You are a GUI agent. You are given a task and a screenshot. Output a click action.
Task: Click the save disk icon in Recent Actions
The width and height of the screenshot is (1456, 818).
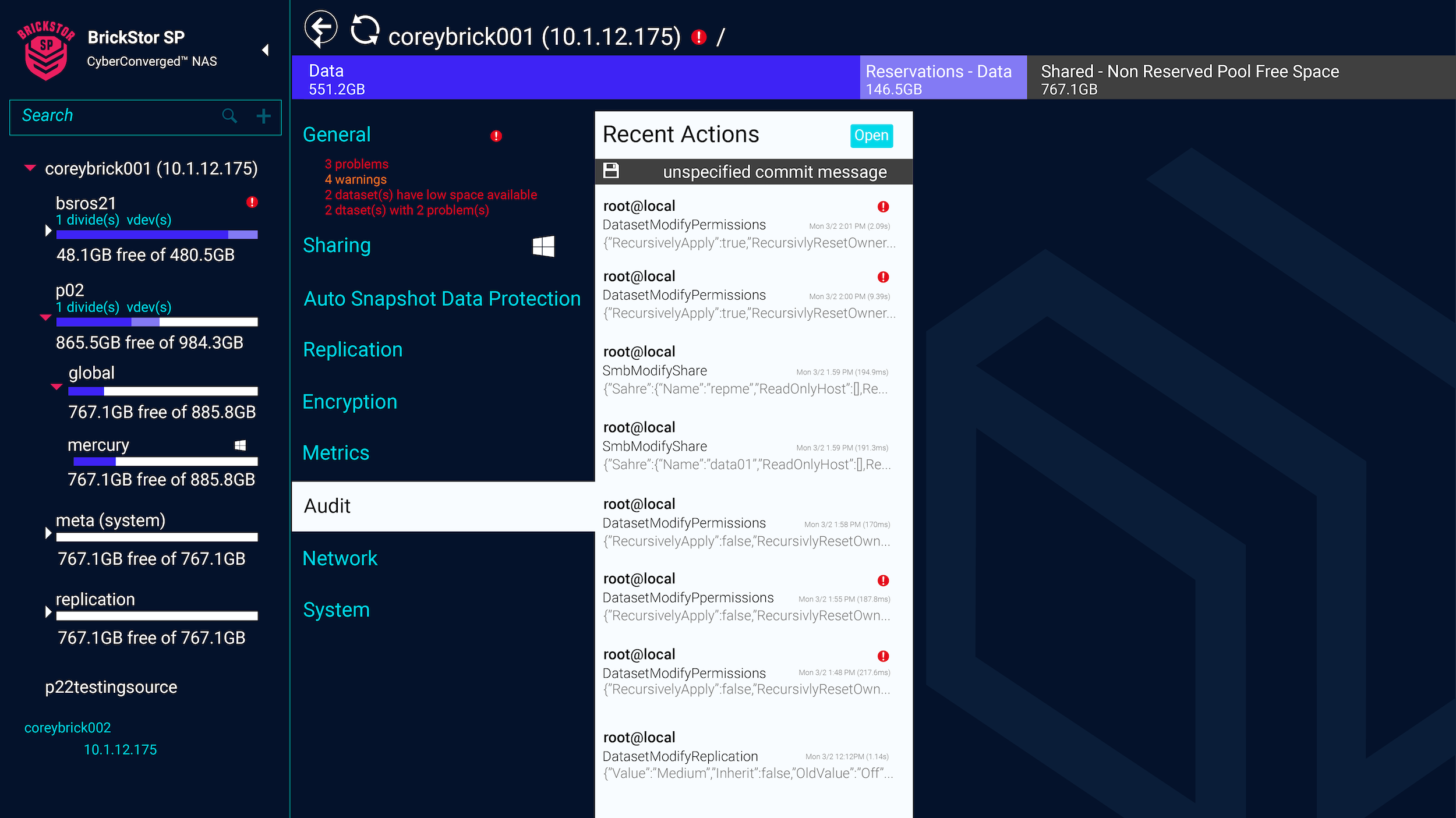611,171
